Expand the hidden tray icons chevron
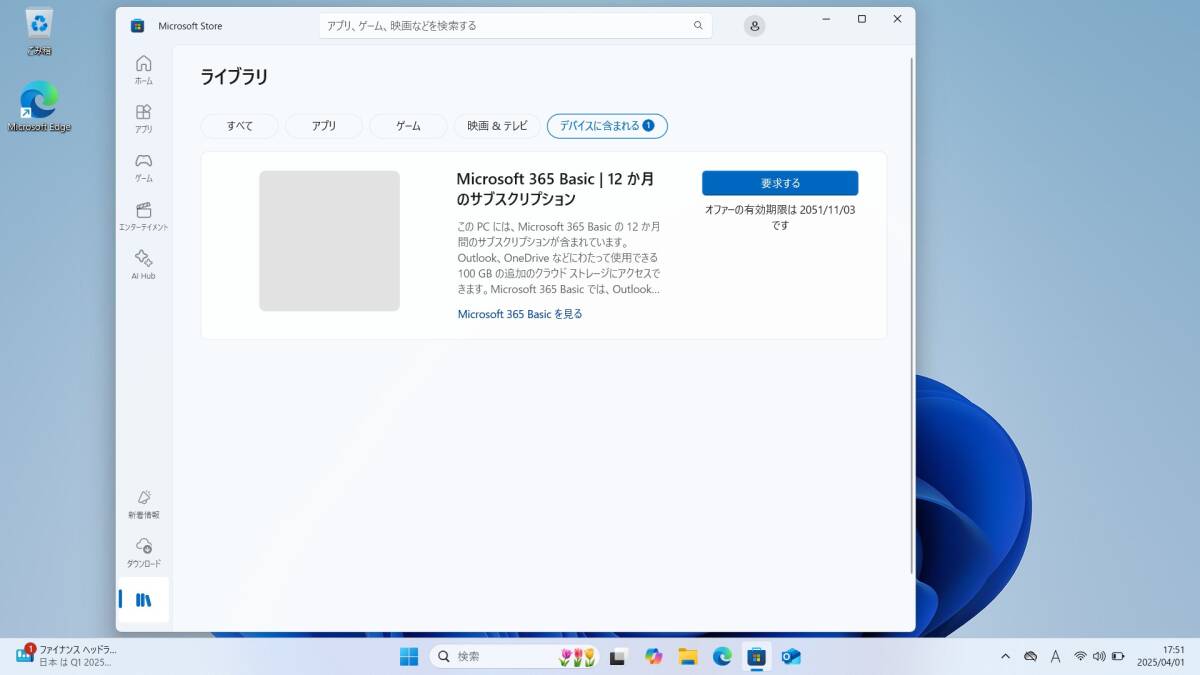Image resolution: width=1200 pixels, height=675 pixels. (1005, 657)
